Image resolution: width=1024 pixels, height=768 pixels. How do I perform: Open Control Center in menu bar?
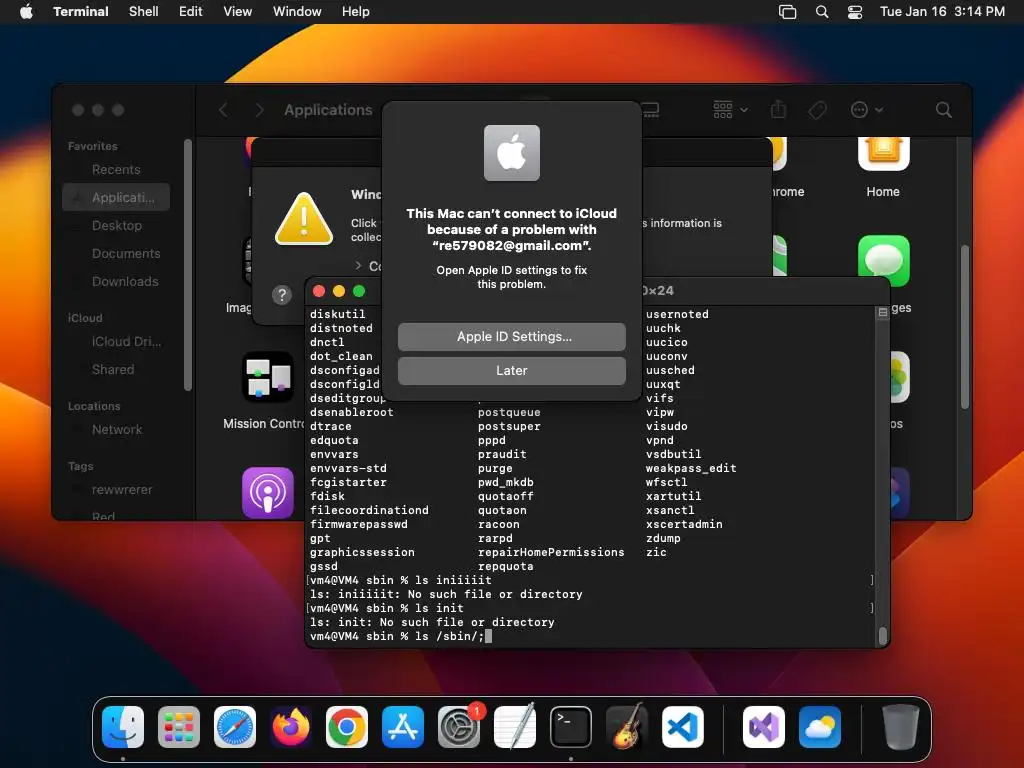pyautogui.click(x=855, y=12)
